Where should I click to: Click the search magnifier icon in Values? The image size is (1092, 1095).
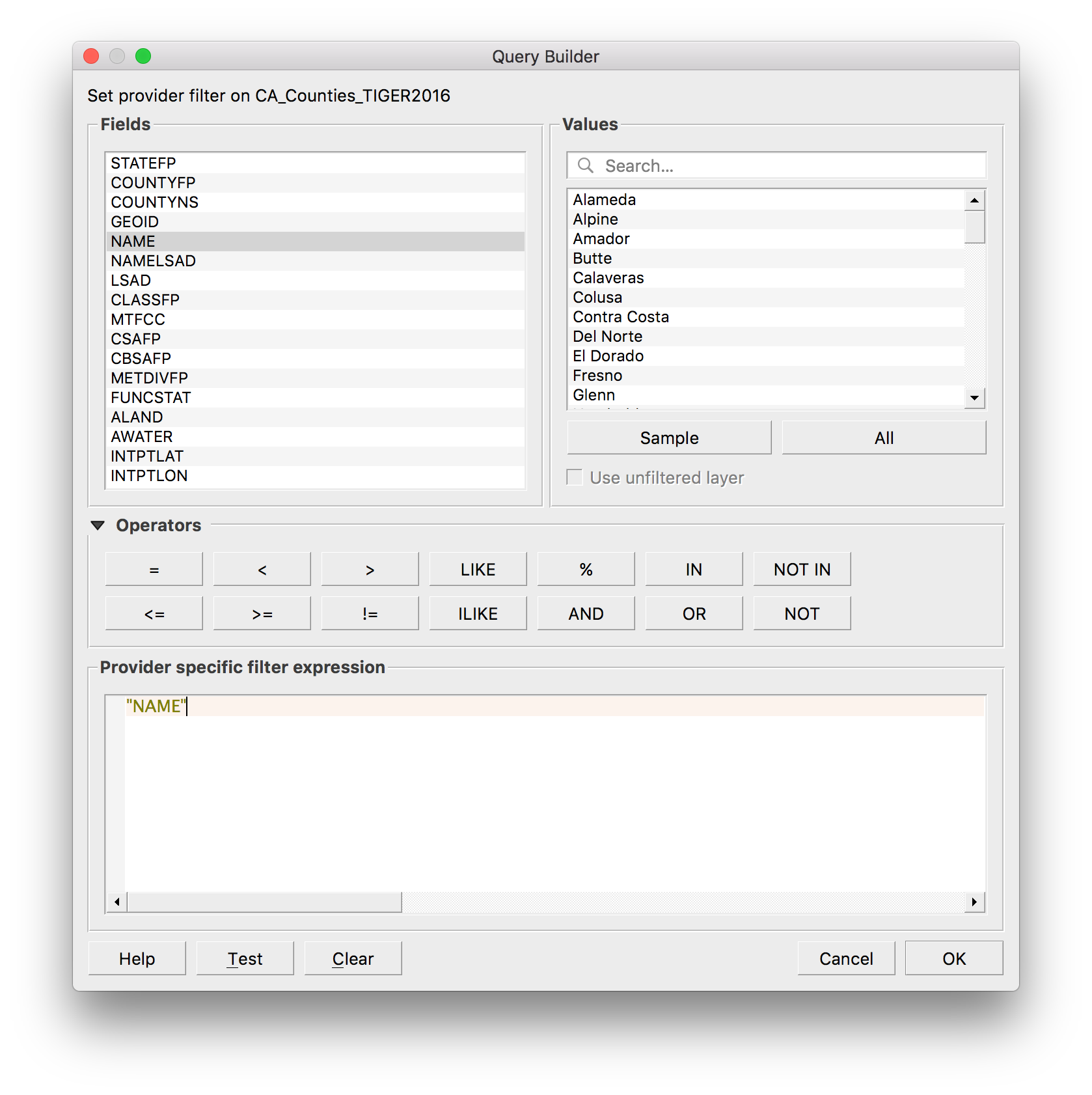[x=585, y=166]
